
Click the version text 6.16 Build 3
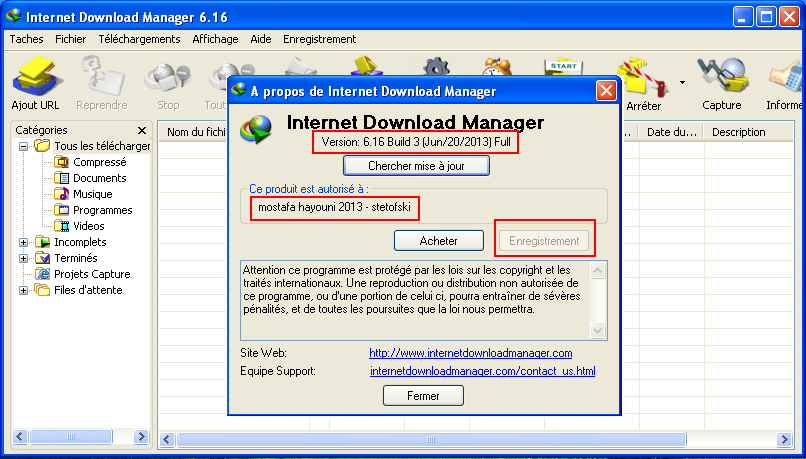[416, 142]
